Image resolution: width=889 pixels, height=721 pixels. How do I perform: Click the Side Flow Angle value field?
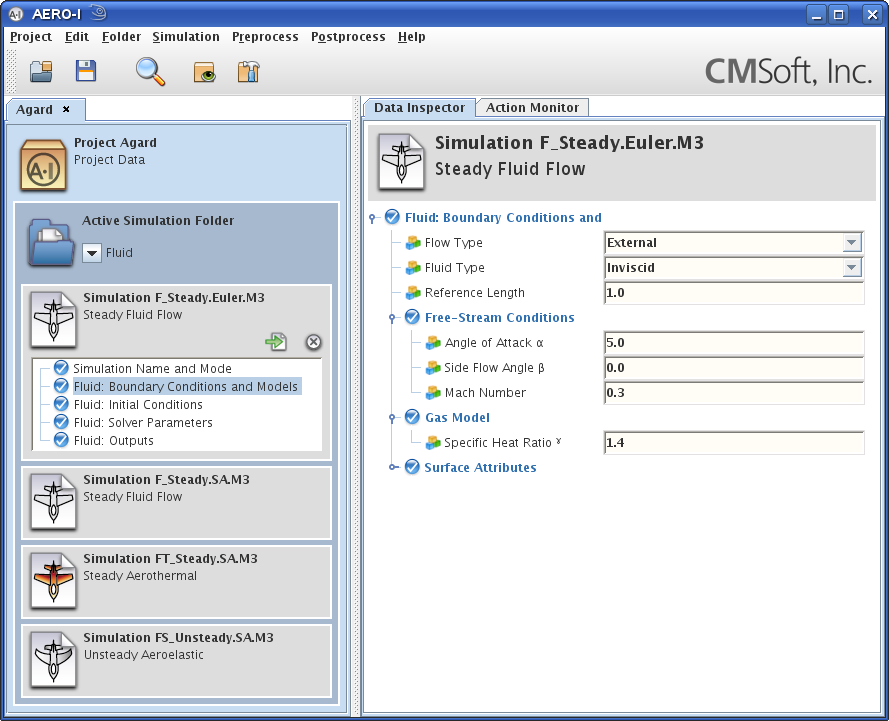point(734,368)
